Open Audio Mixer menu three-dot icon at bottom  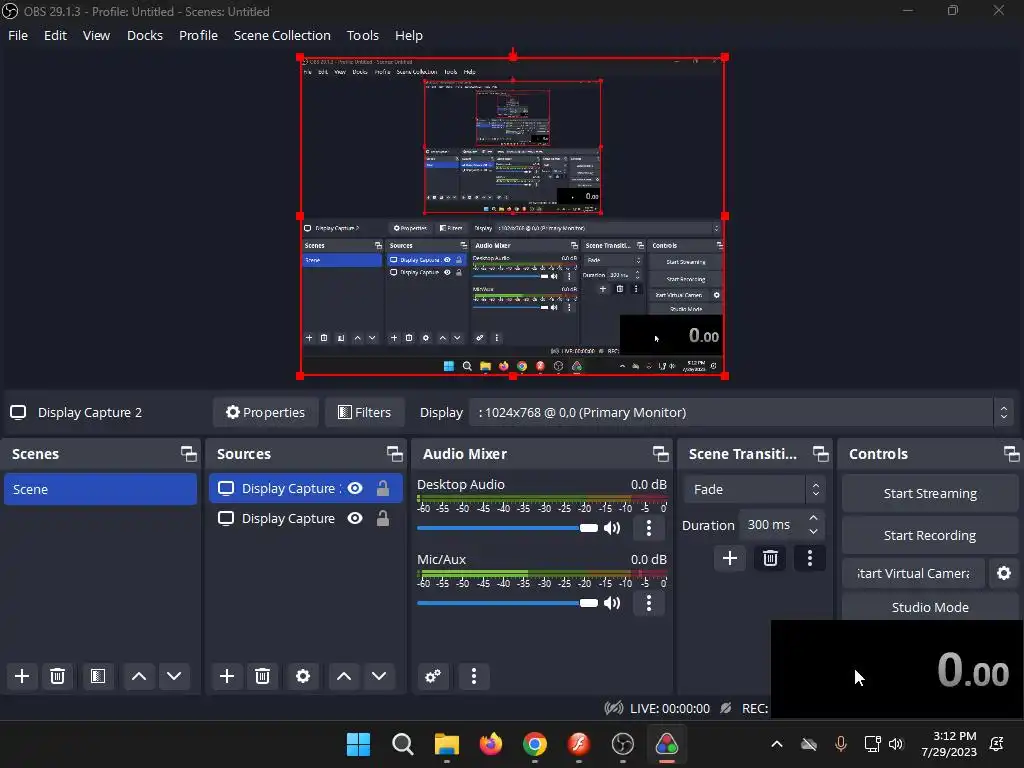(473, 676)
